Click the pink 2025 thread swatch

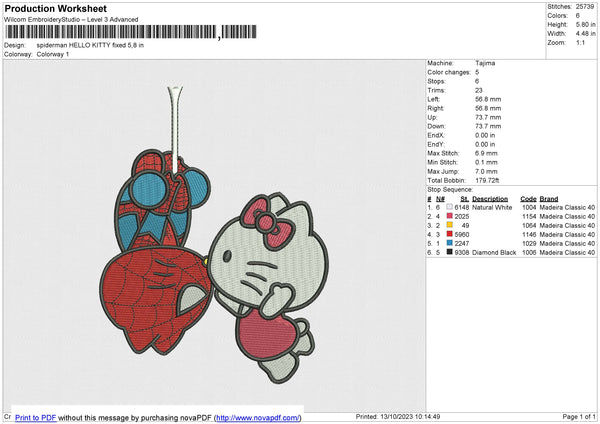point(449,216)
